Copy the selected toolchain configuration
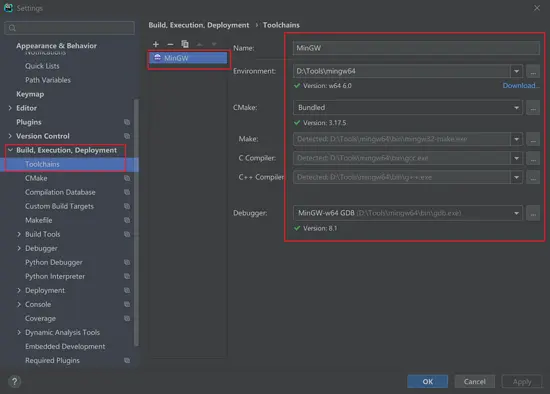 tap(185, 44)
